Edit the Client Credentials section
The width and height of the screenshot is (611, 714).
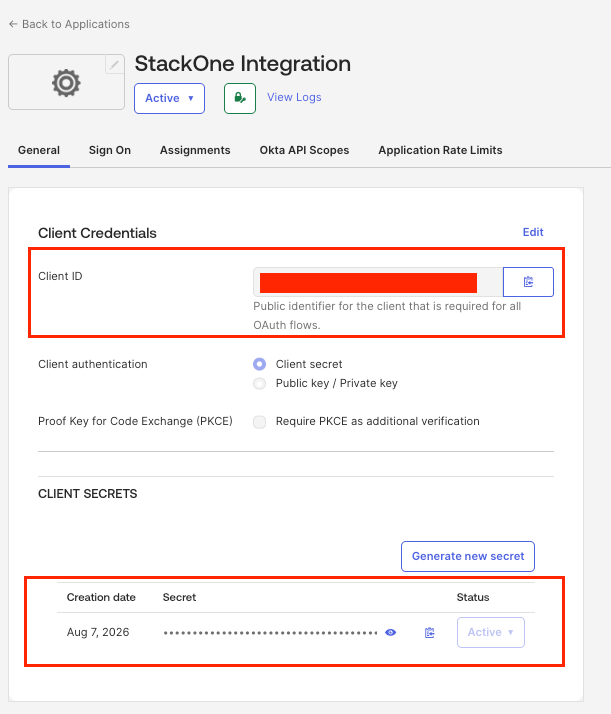click(533, 232)
